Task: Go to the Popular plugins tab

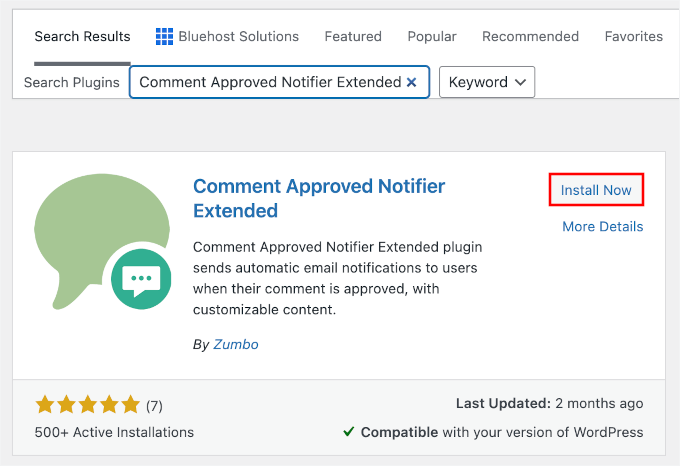Action: click(x=432, y=36)
